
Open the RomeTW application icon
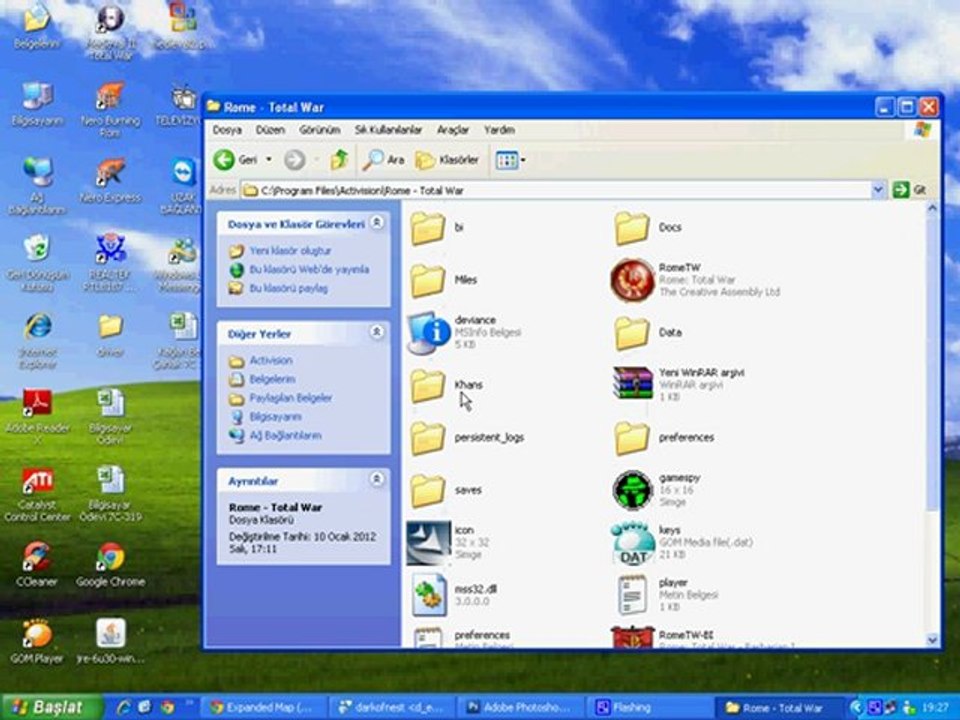pyautogui.click(x=632, y=280)
